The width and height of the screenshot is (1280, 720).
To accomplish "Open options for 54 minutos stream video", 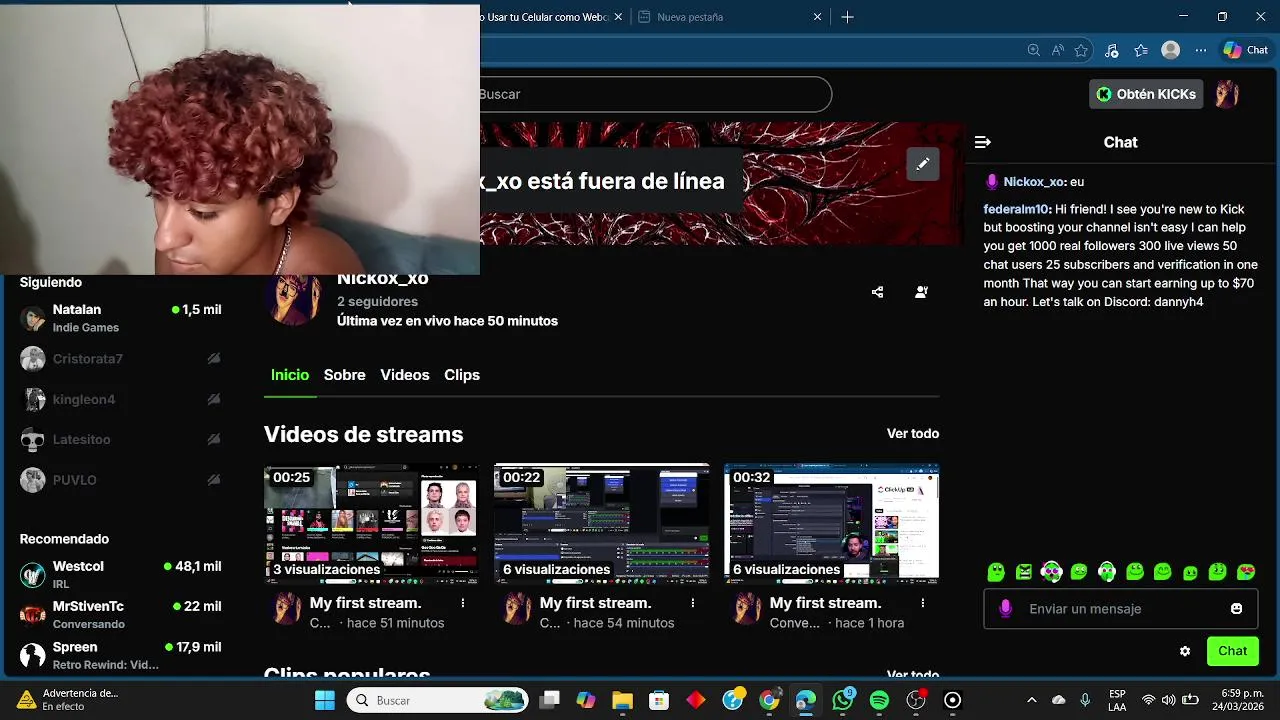I will 693,603.
